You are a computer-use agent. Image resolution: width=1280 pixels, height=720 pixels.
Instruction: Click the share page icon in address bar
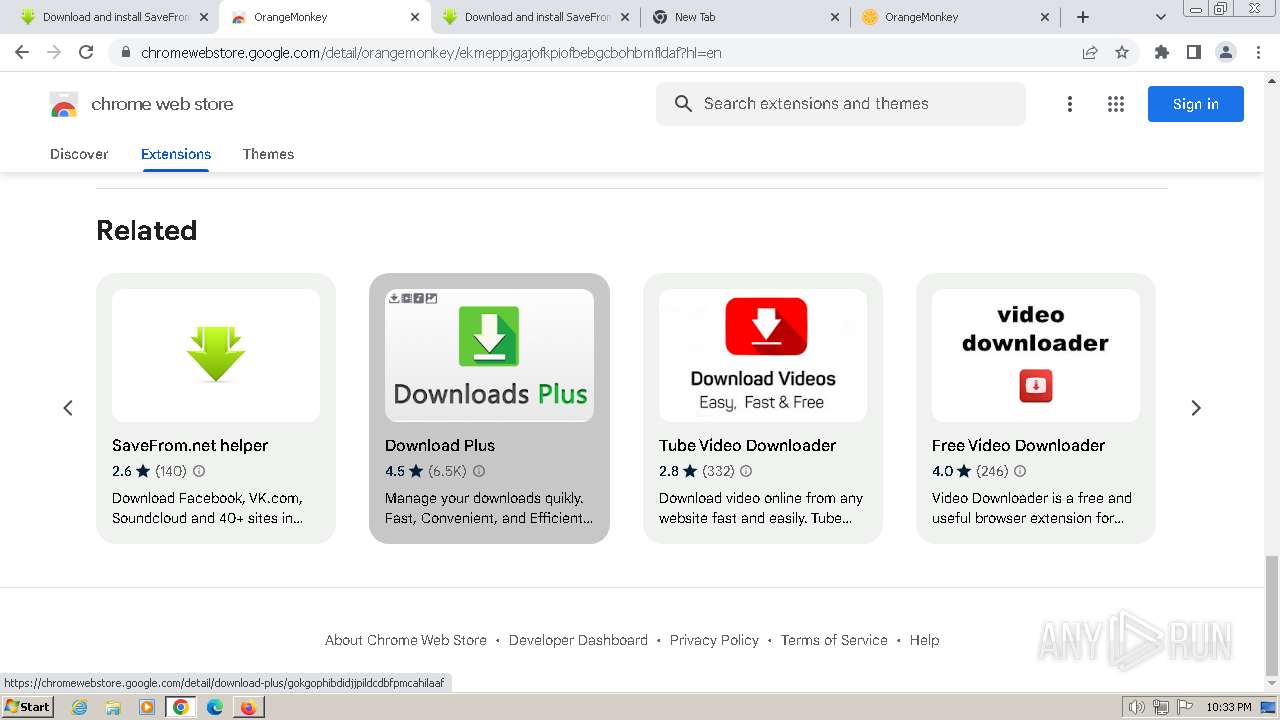tap(1090, 52)
